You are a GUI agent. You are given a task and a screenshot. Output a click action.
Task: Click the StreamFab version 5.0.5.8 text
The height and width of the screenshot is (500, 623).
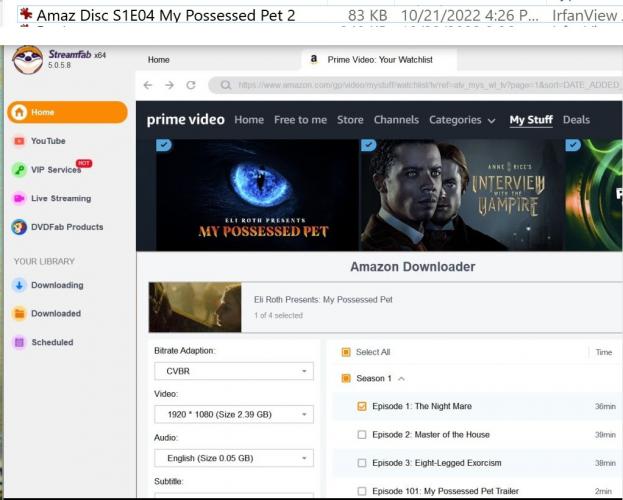(x=59, y=65)
